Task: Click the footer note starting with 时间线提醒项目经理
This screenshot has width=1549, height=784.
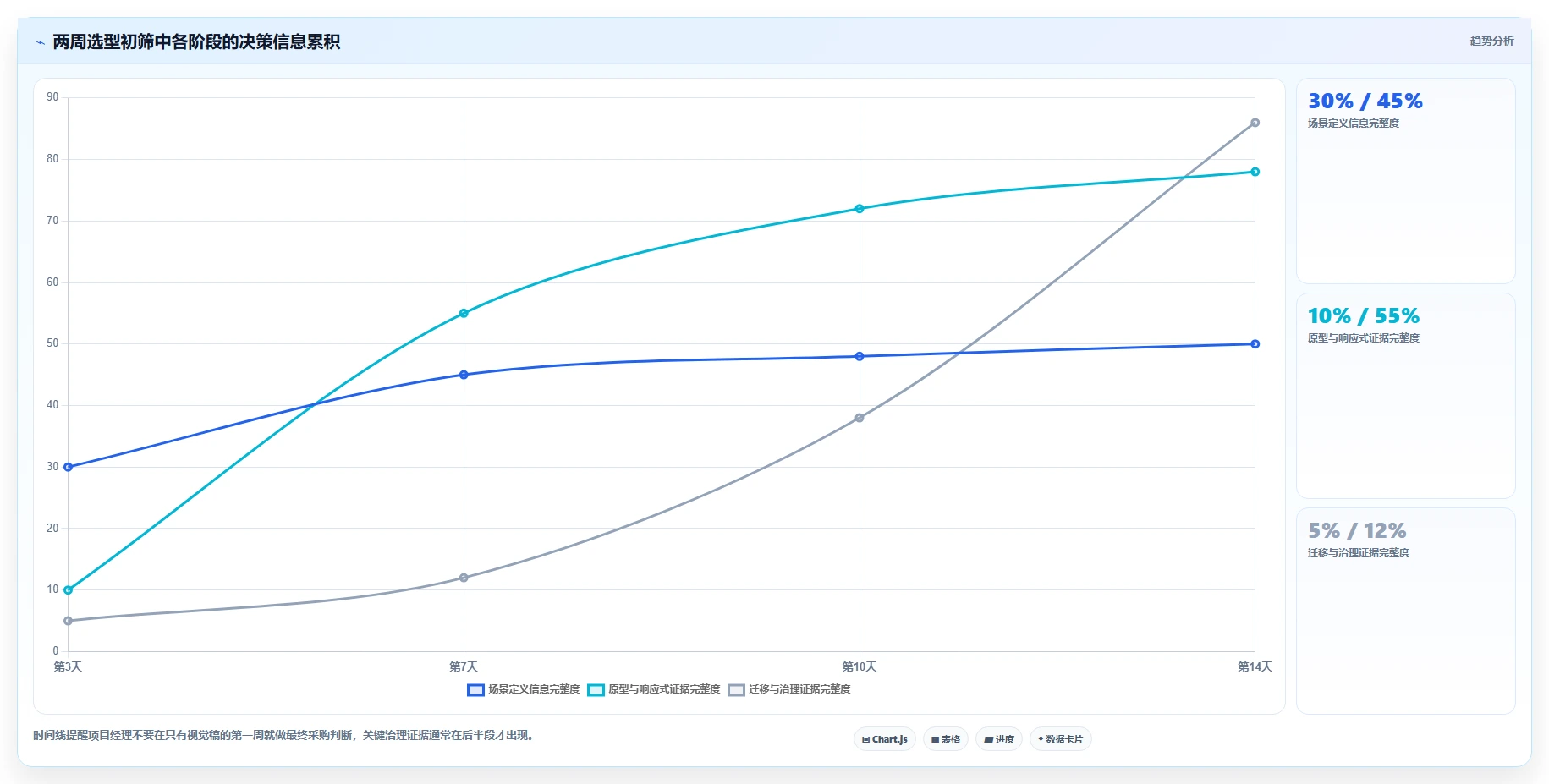Action: coord(285,736)
